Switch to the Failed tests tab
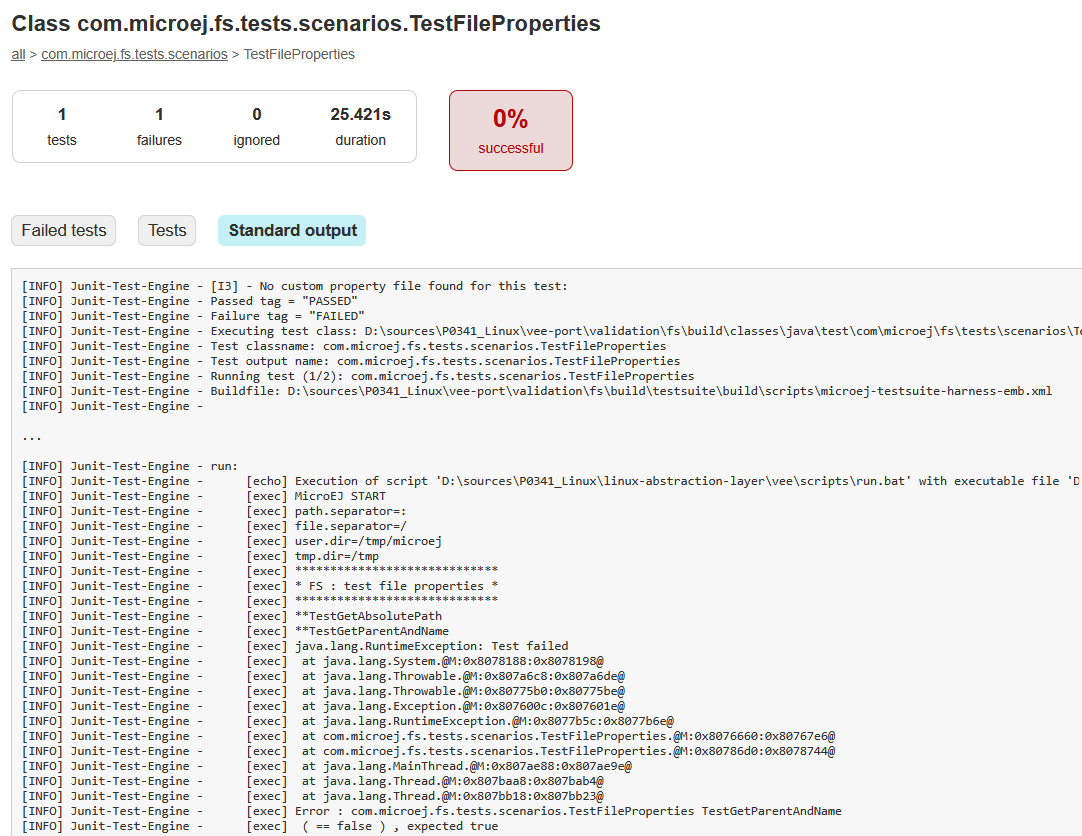This screenshot has width=1082, height=836. coord(63,230)
